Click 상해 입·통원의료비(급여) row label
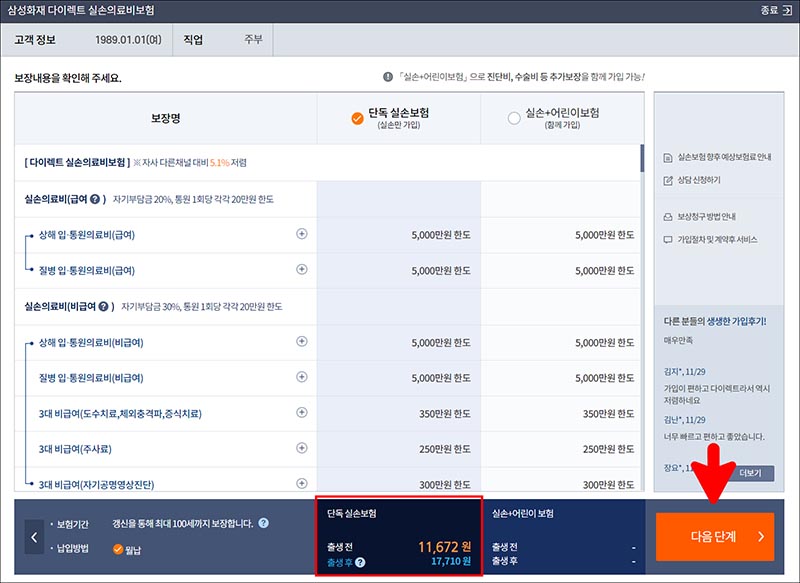Viewport: 800px width, 583px height. pyautogui.click(x=87, y=235)
